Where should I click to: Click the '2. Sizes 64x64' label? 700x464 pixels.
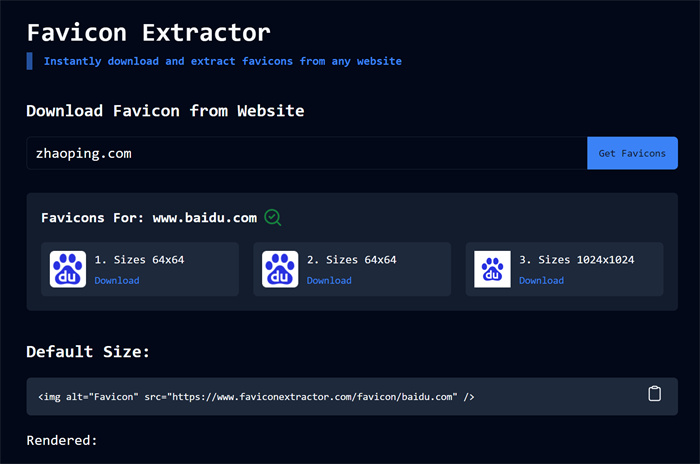coord(351,259)
